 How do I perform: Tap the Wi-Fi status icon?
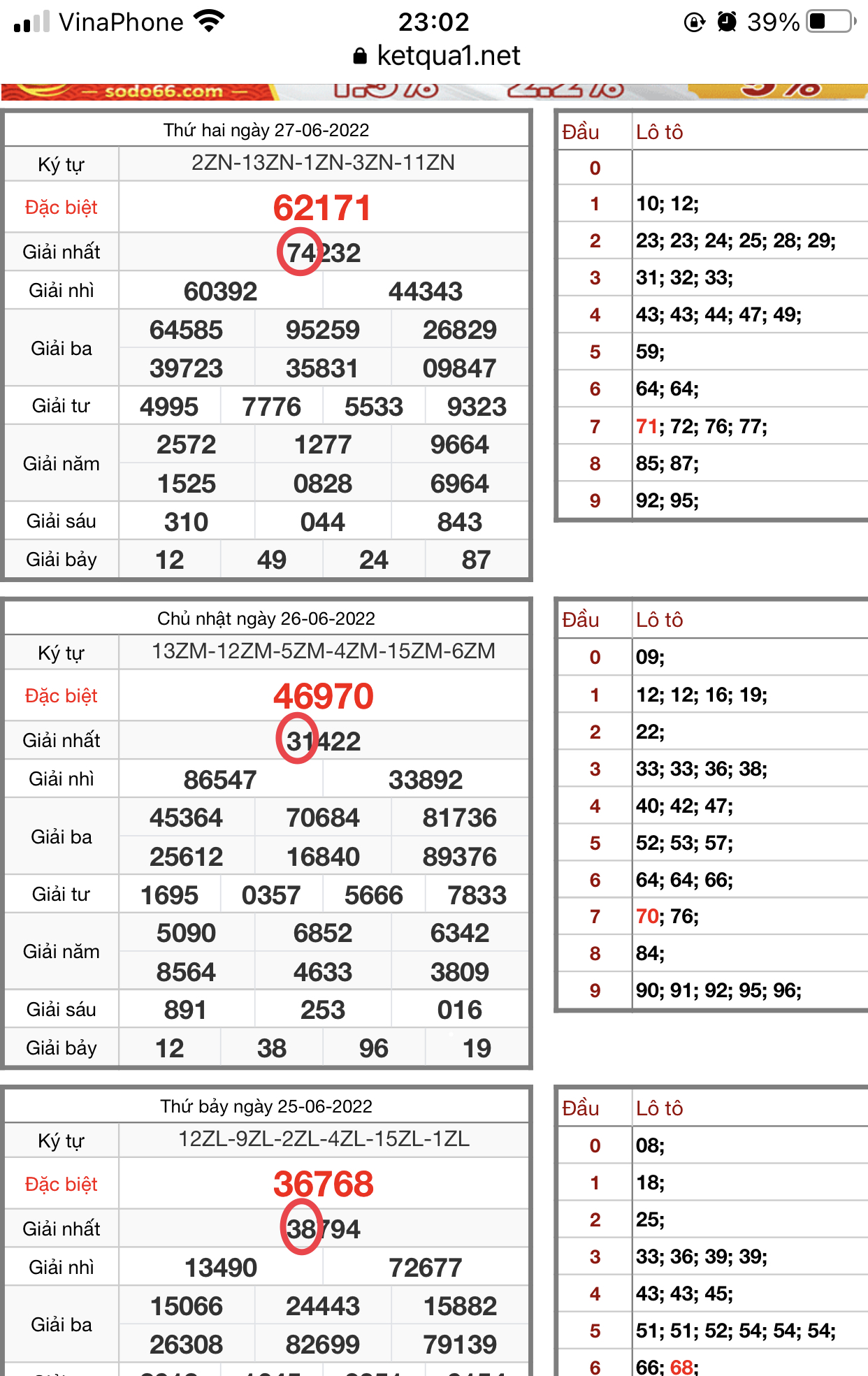pos(209,22)
